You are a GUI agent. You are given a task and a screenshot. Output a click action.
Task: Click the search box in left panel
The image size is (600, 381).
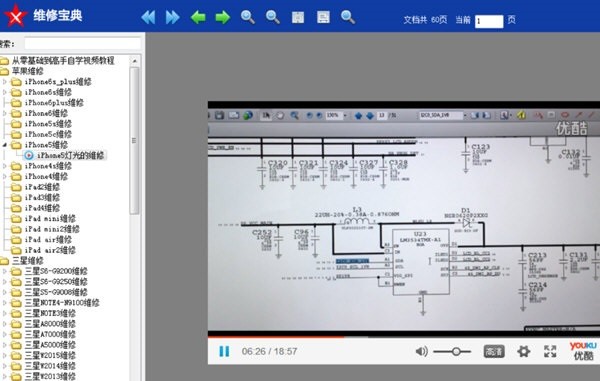82,43
